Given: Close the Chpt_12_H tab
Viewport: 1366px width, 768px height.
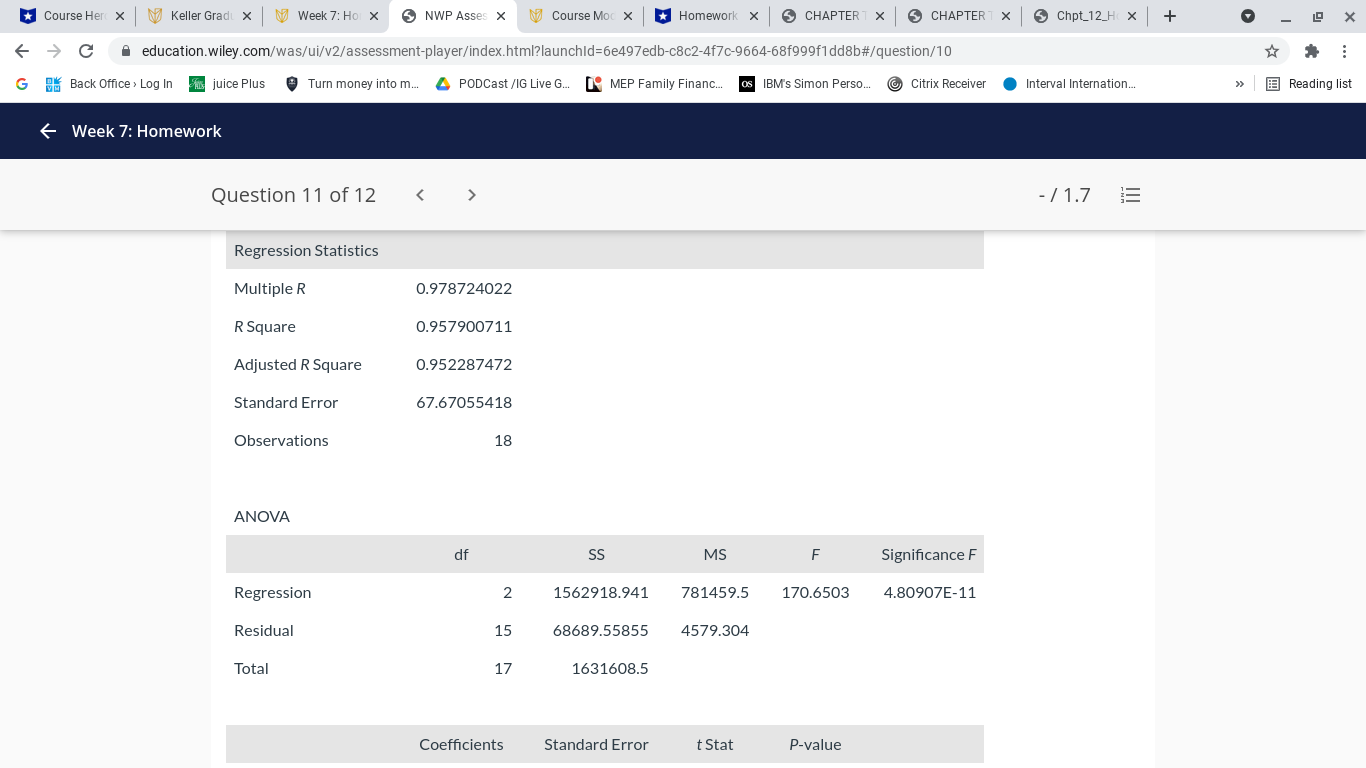Looking at the screenshot, I should coord(1132,16).
